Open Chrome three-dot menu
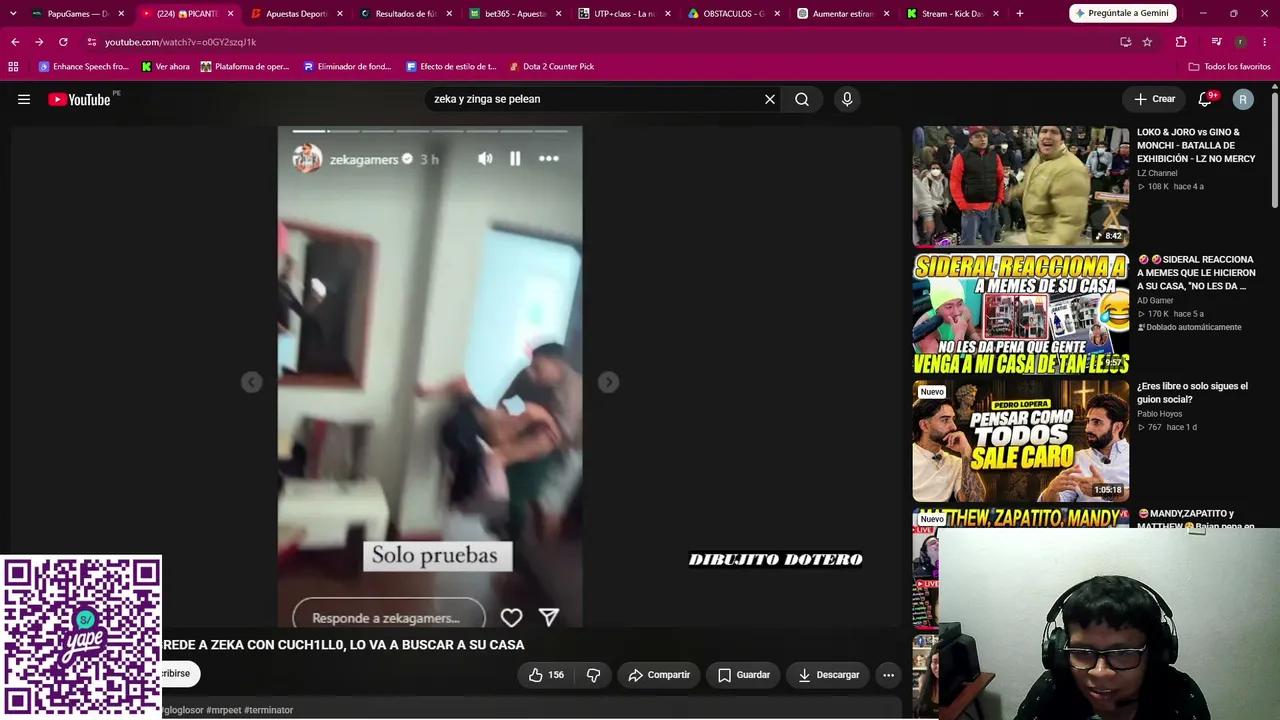The height and width of the screenshot is (720, 1280). tap(1265, 42)
